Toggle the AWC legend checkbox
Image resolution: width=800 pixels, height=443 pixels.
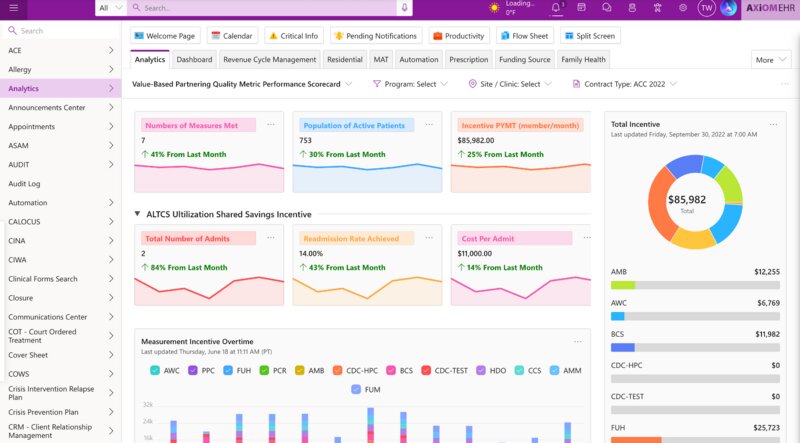click(x=155, y=371)
